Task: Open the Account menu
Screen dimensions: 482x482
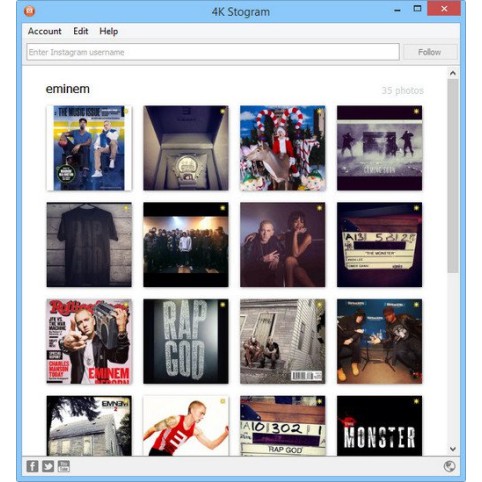Action: click(x=45, y=31)
